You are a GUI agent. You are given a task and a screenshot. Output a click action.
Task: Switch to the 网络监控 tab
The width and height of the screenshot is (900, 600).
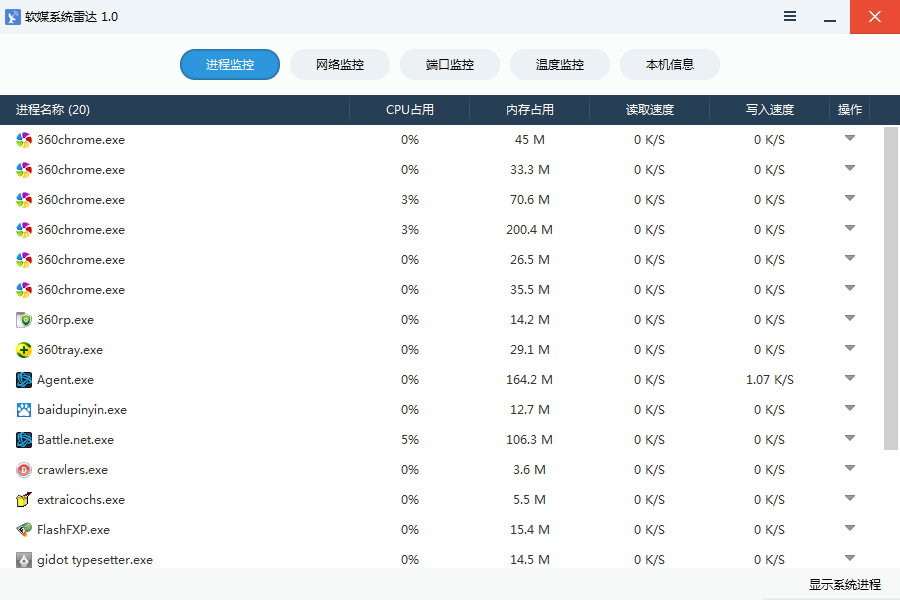click(340, 64)
